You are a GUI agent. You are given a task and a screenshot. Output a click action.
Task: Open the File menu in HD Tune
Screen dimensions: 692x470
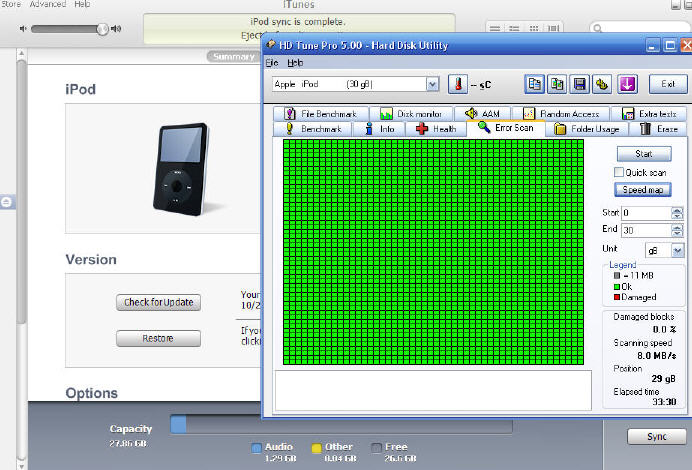coord(271,62)
